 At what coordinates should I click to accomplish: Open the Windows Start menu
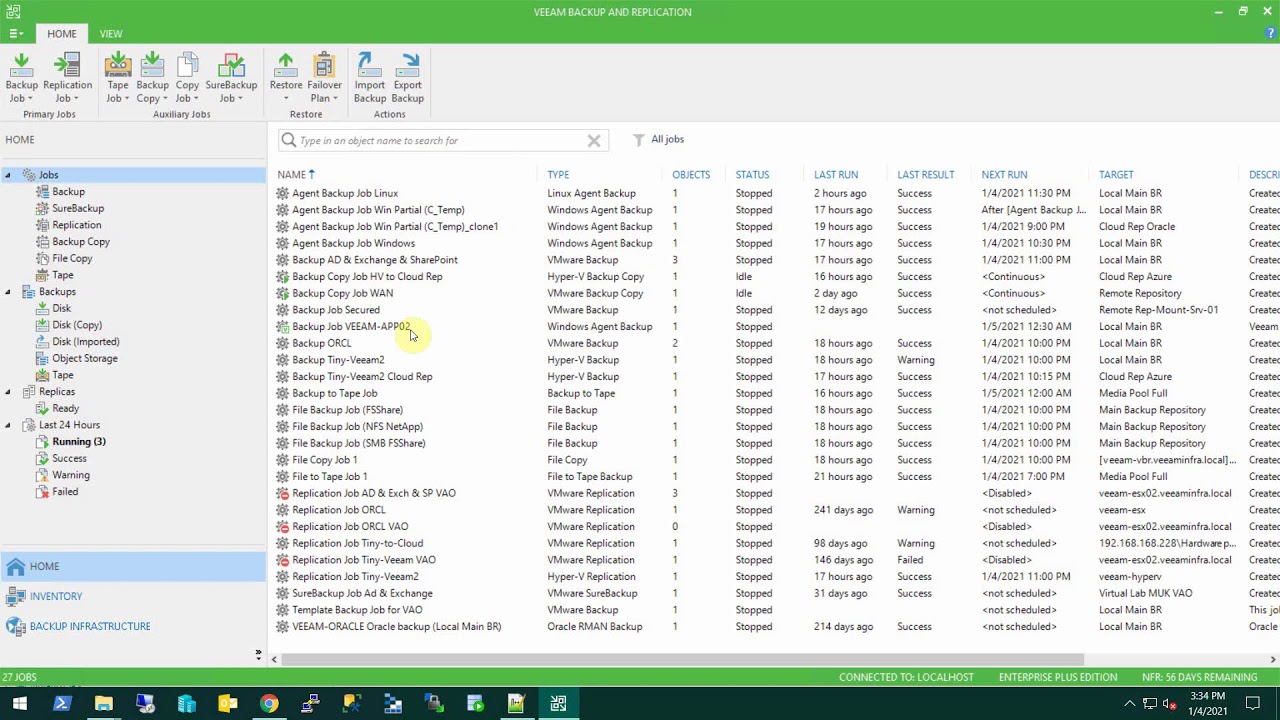pos(19,704)
